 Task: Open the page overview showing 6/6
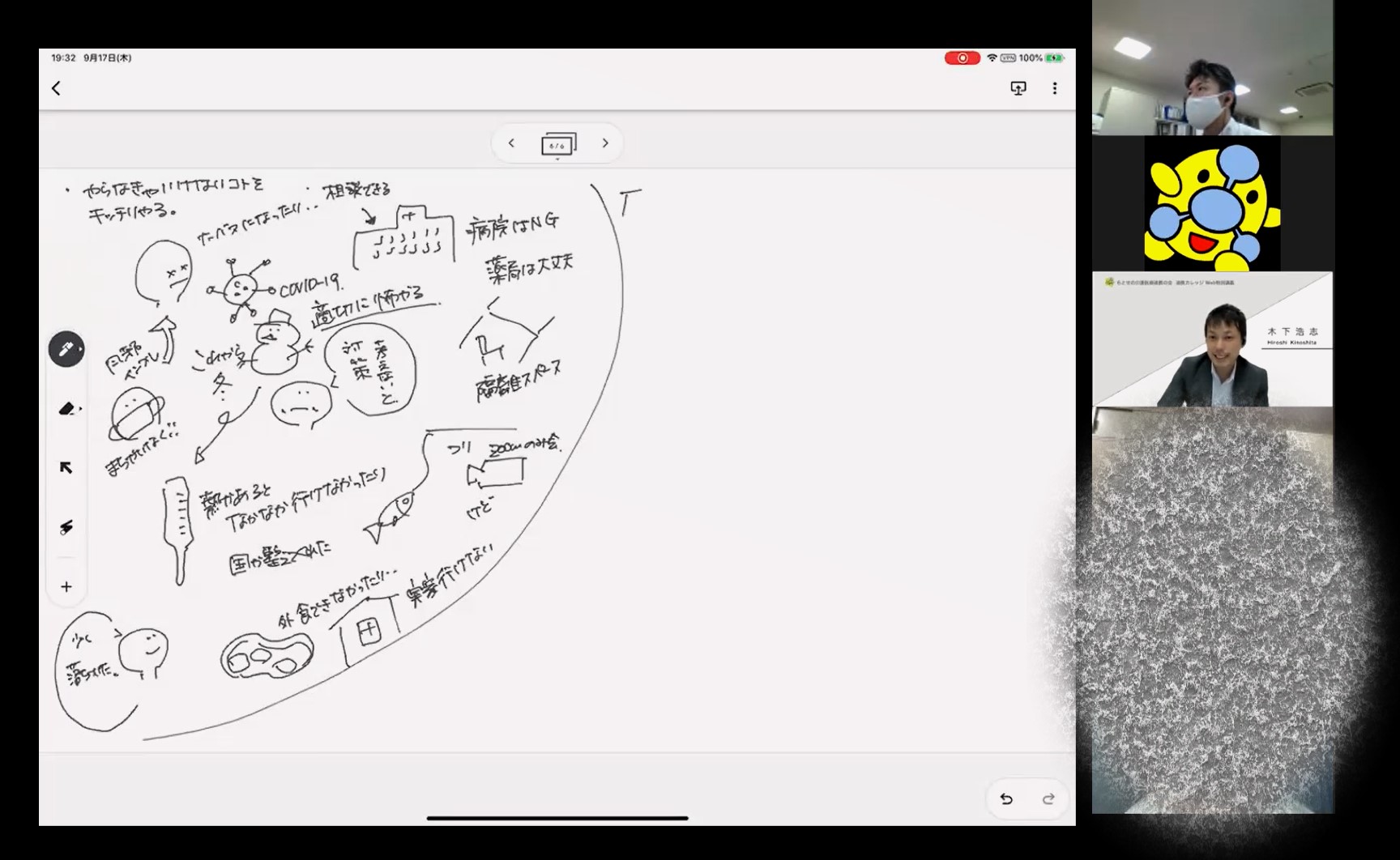pyautogui.click(x=557, y=145)
